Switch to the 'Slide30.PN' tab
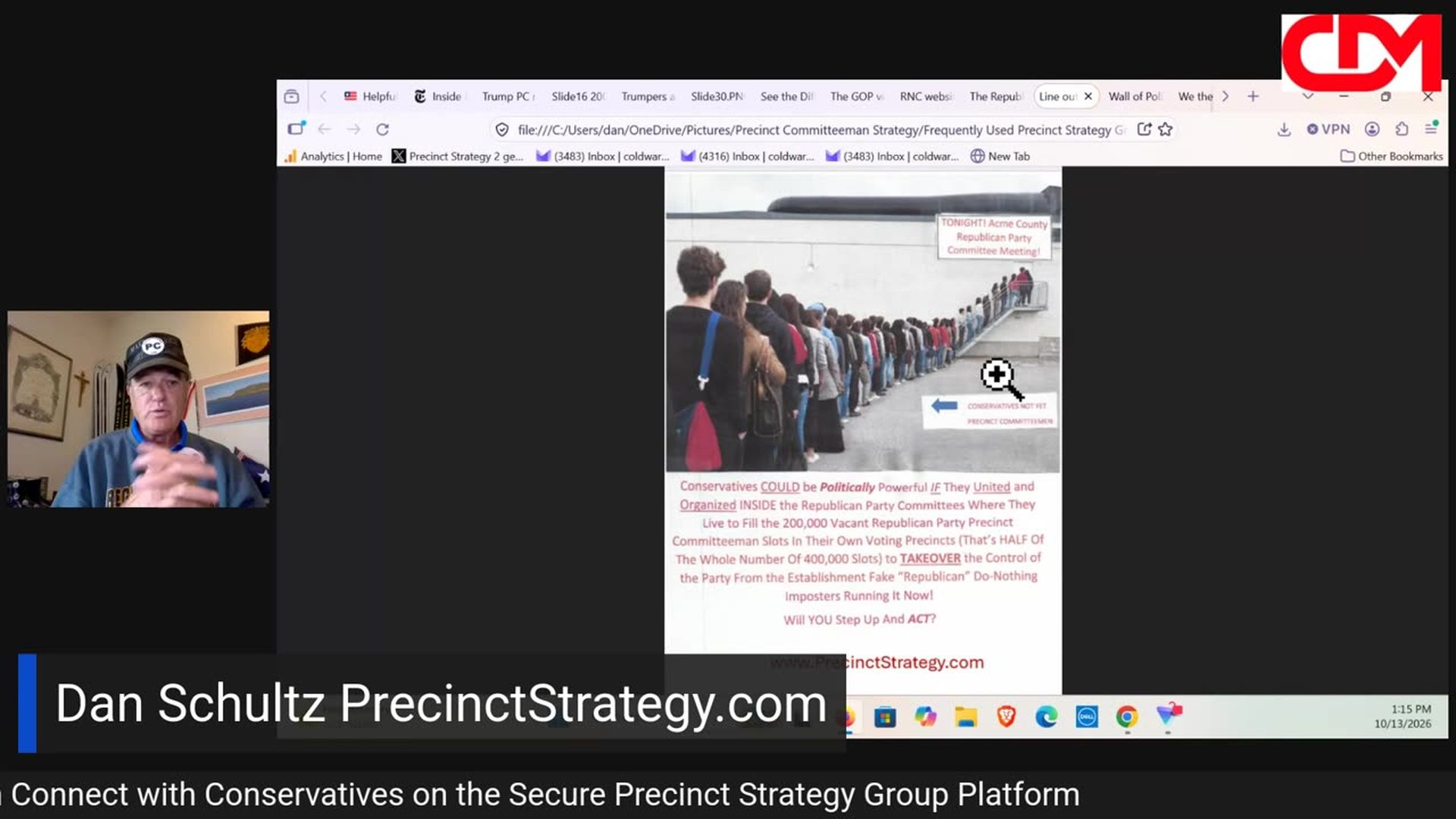Image resolution: width=1456 pixels, height=819 pixels. click(x=717, y=96)
